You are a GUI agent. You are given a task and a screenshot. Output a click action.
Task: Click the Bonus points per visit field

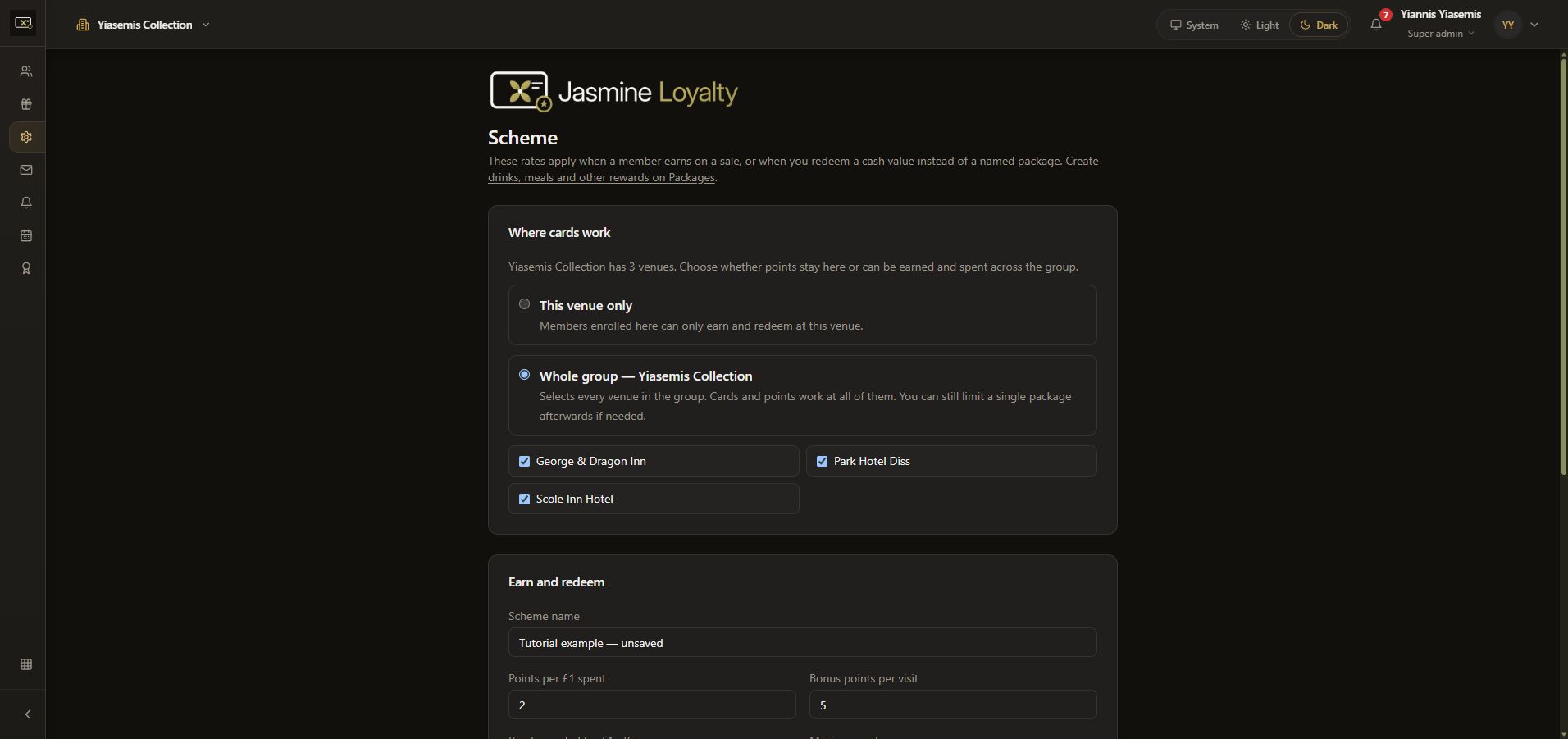(x=953, y=705)
